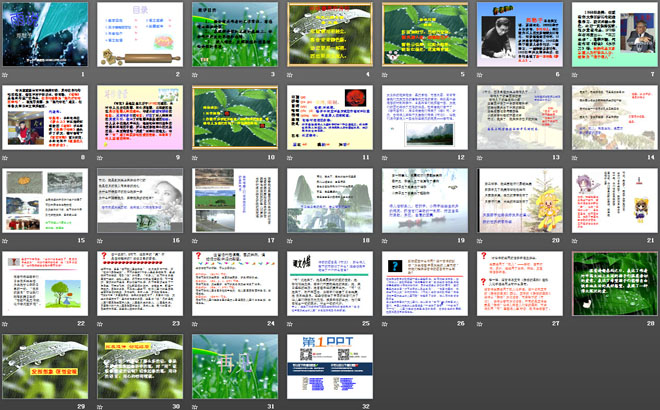Viewport: 660px width, 410px height.
Task: Select slide 22 with the green tree illustration
Action: point(43,282)
